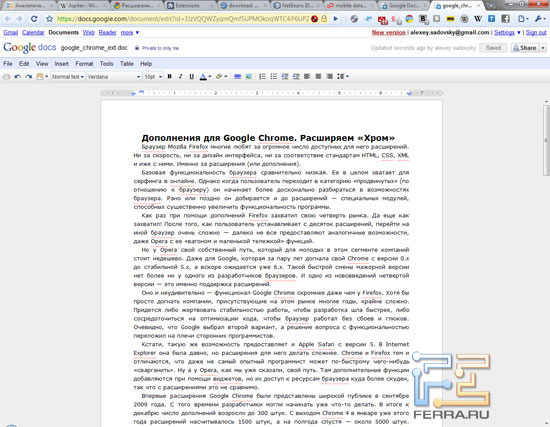
Task: Open the Tools menu
Action: (x=106, y=64)
